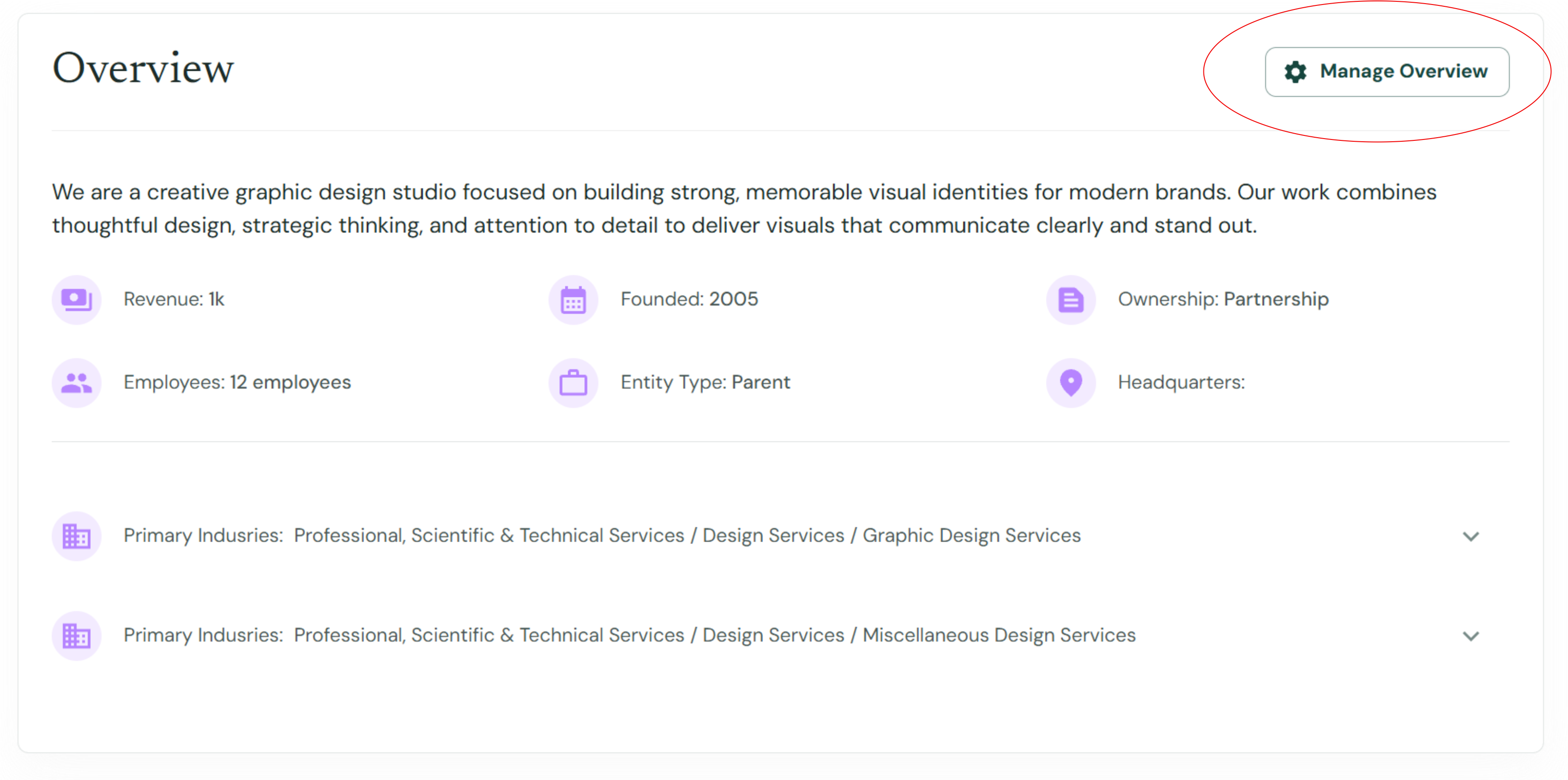This screenshot has height=780, width=1568.
Task: Click the Ownership: Partnership text
Action: tap(1223, 299)
